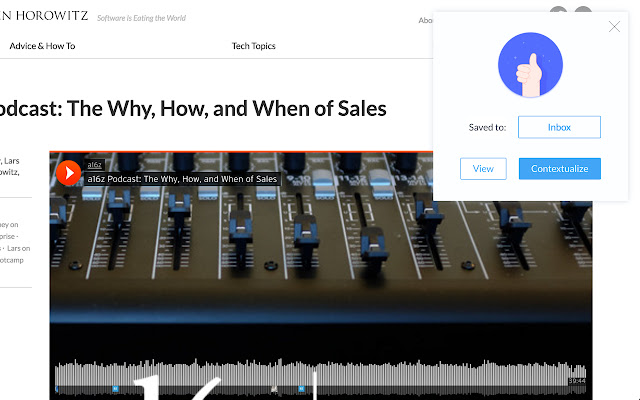640x400 pixels.
Task: Click the last blue comment marker on waveform
Action: click(x=301, y=389)
